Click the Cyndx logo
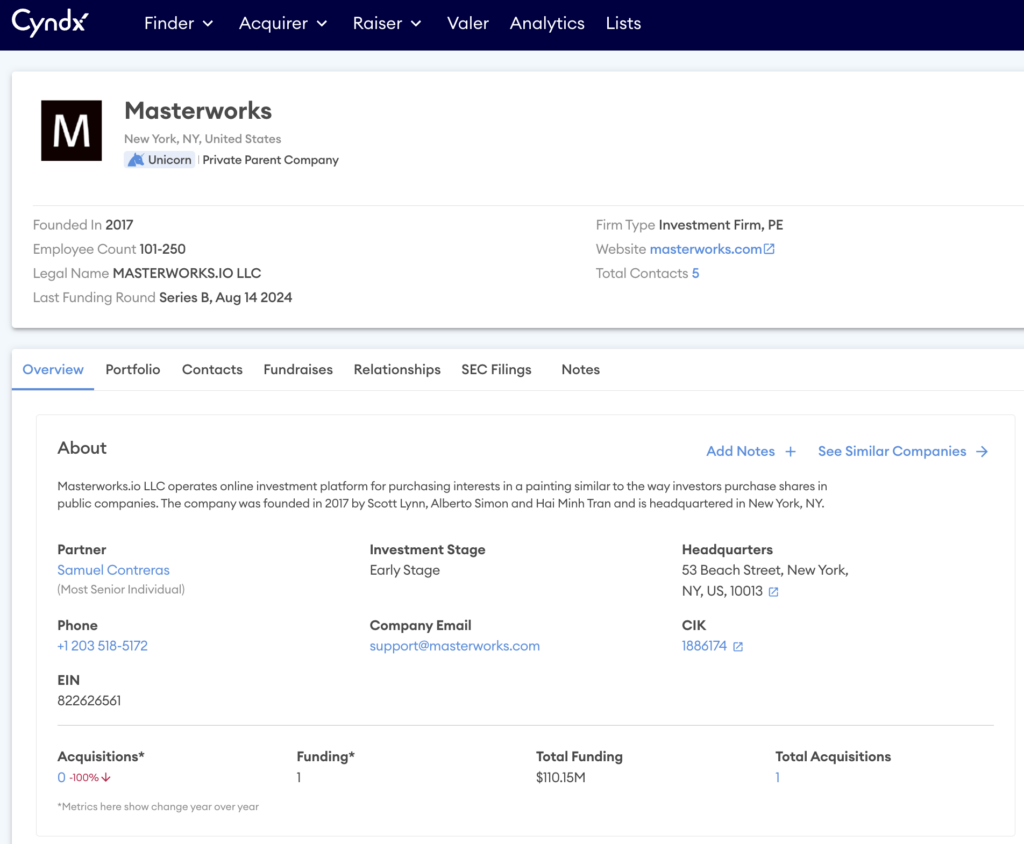Image resolution: width=1024 pixels, height=844 pixels. coord(50,23)
